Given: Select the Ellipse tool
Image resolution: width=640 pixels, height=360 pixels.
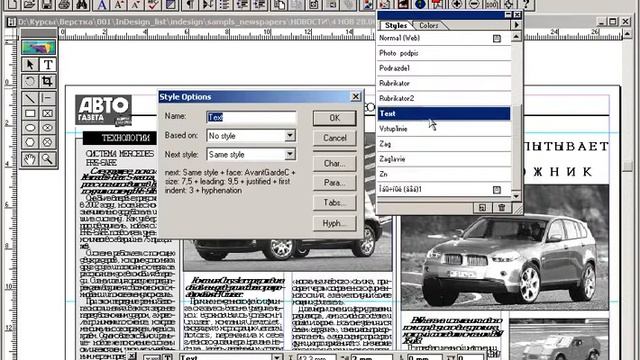Looking at the screenshot, I should [x=30, y=128].
